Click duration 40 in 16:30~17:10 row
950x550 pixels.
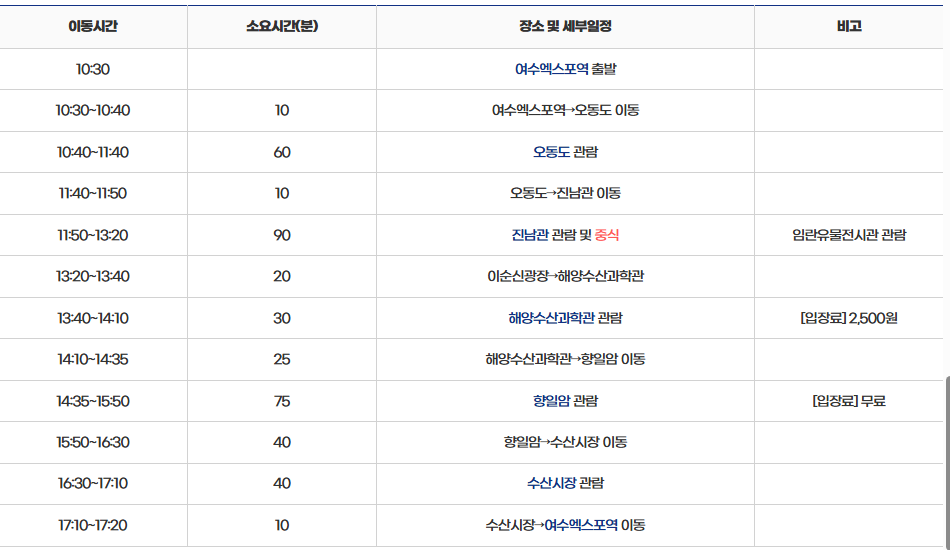click(282, 483)
